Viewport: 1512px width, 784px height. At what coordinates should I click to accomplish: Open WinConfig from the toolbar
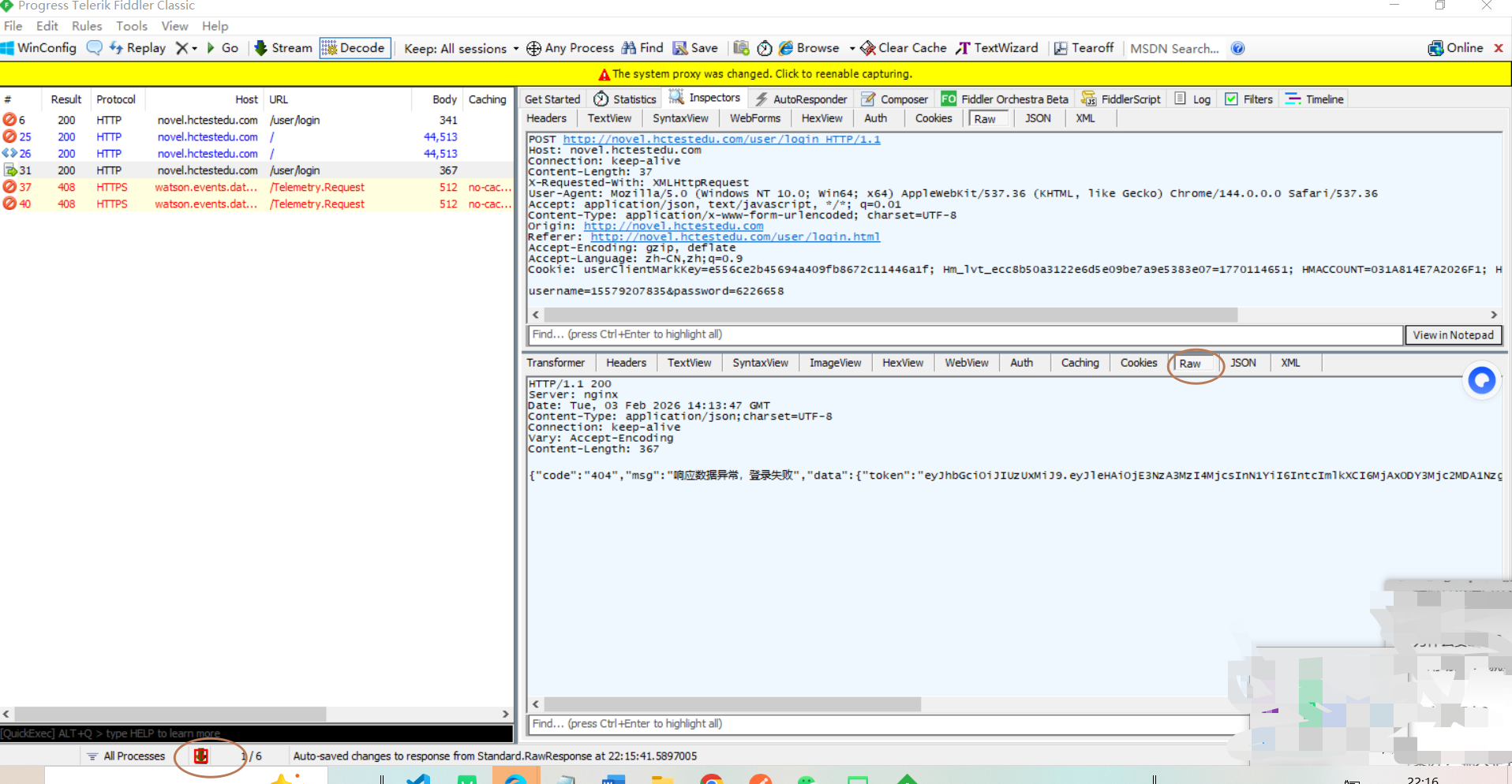click(x=39, y=48)
